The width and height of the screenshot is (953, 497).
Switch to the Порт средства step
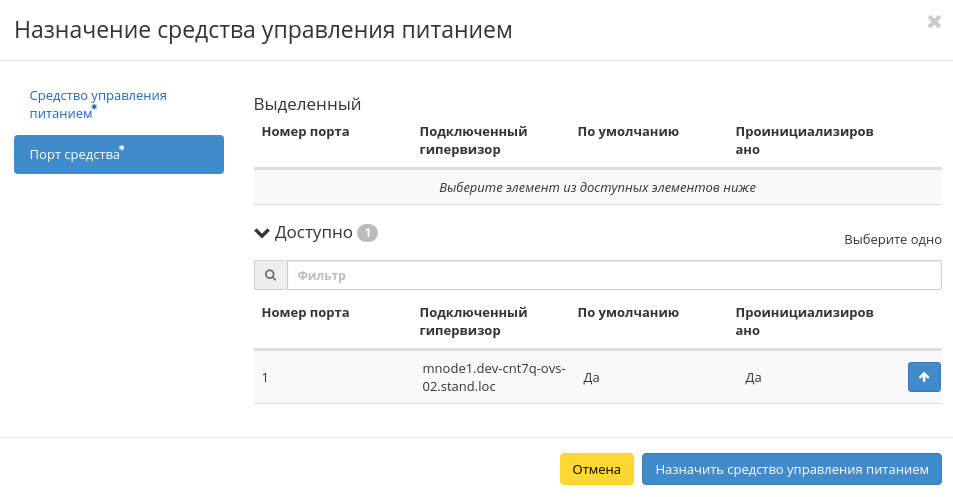click(118, 154)
